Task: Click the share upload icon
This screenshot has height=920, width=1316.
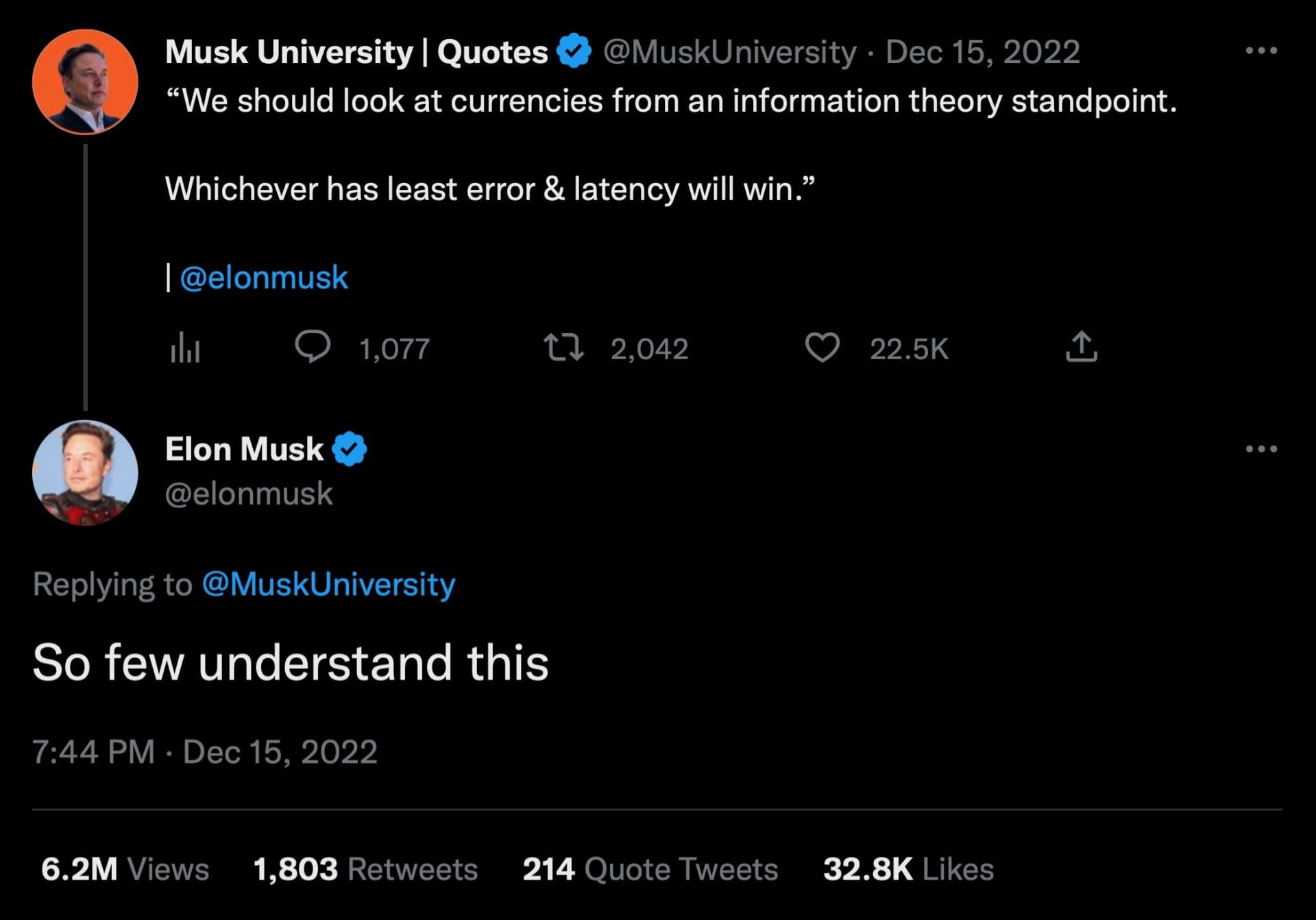Action: pyautogui.click(x=1081, y=346)
